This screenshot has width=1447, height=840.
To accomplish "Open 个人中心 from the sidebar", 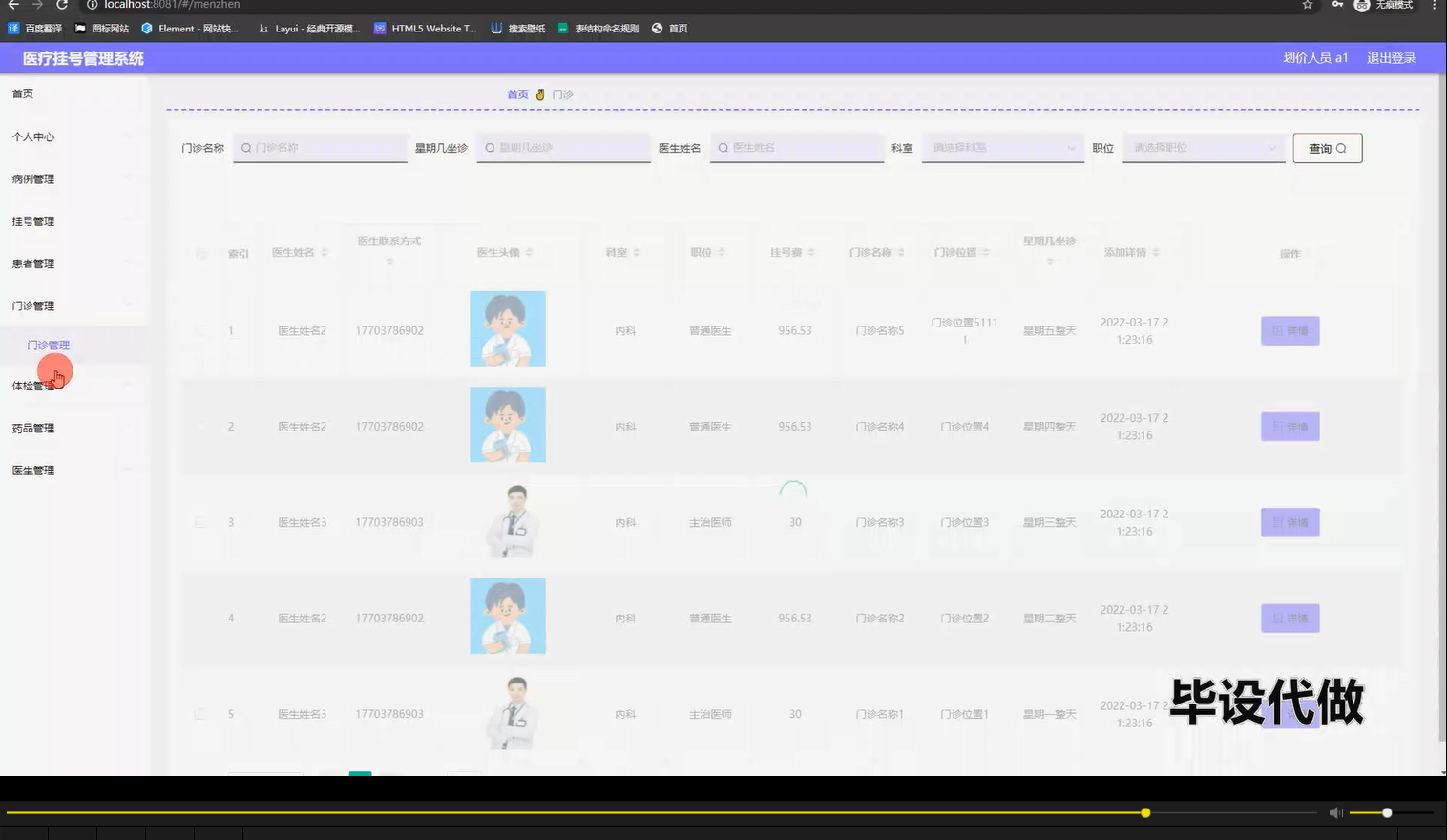I will pos(34,136).
